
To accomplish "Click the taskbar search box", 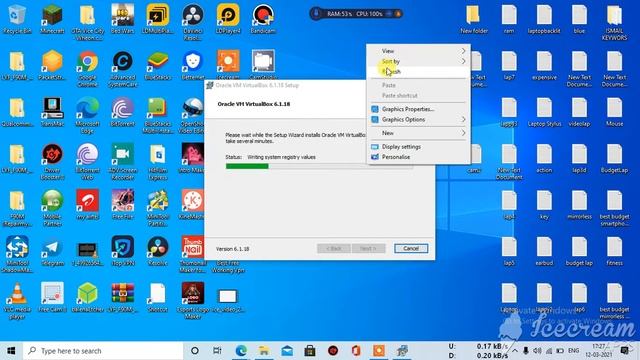I will pyautogui.click(x=103, y=351).
